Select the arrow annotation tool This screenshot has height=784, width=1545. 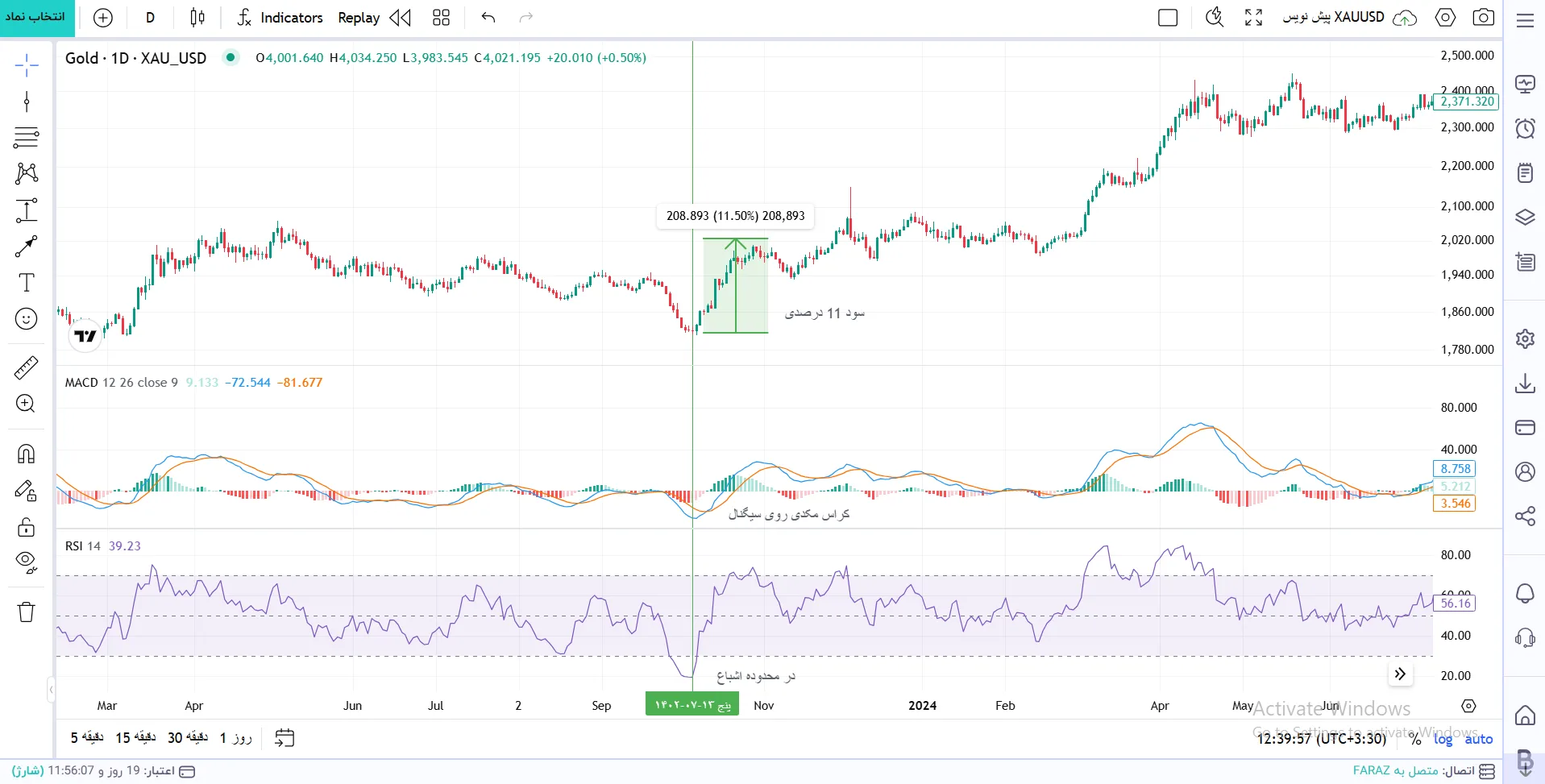[27, 247]
